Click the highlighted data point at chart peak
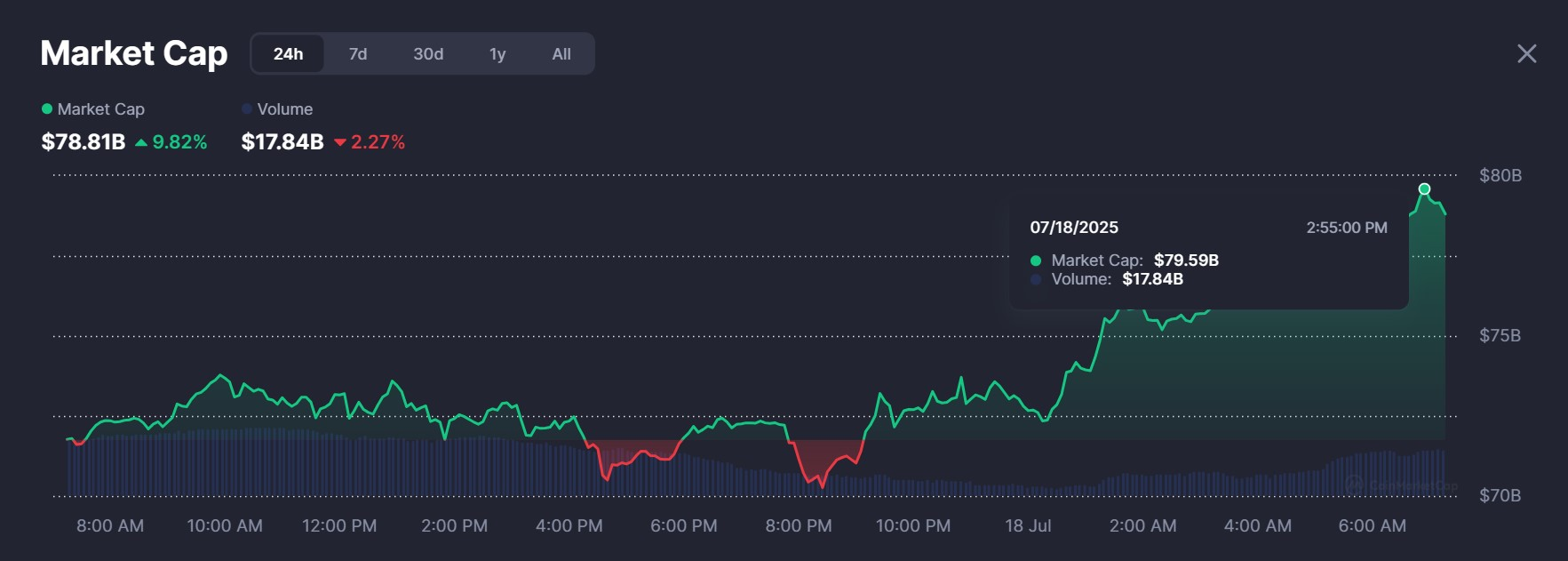This screenshot has height=561, width=1568. (x=1424, y=188)
